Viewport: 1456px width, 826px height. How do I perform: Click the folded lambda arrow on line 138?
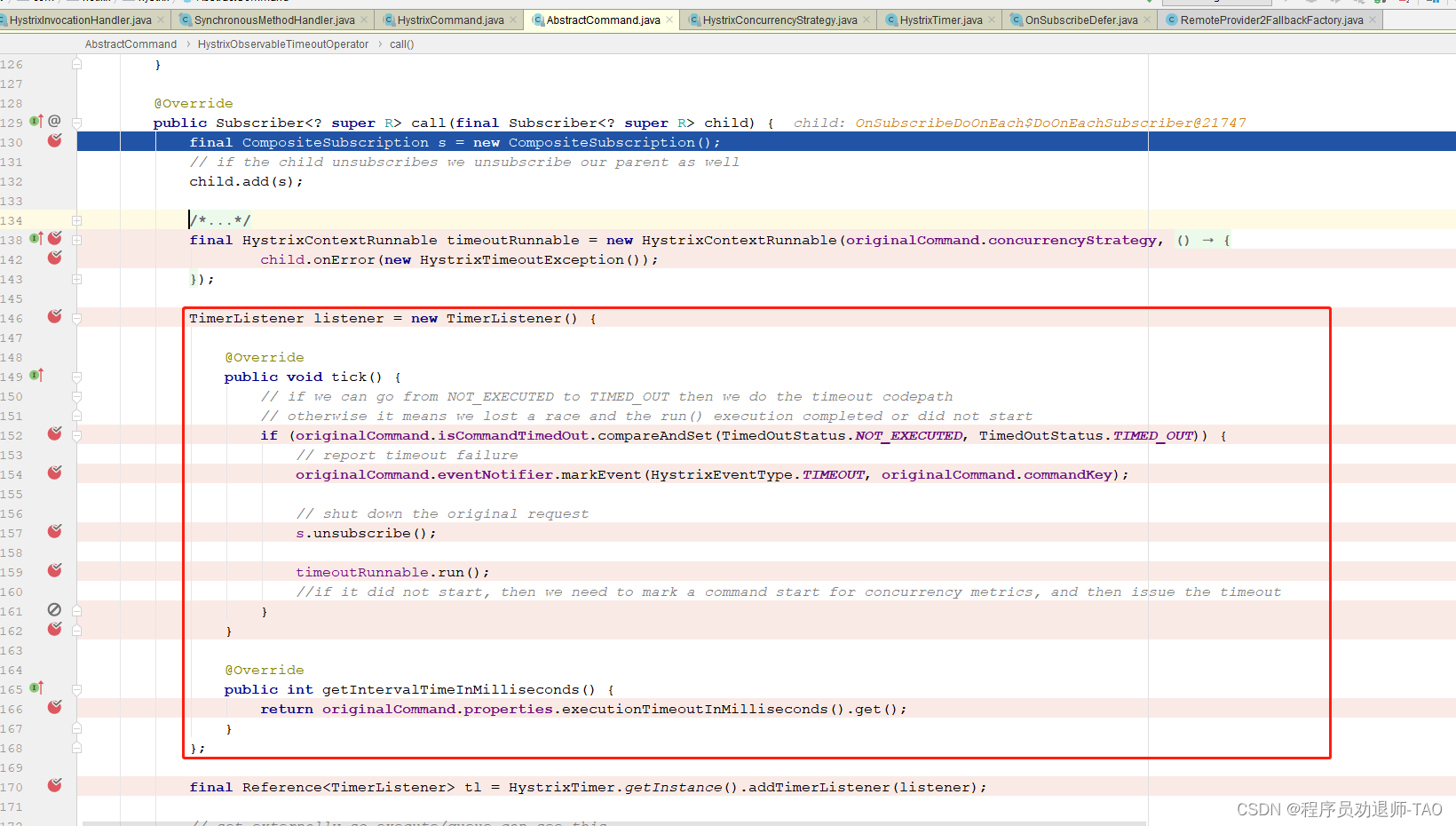tap(1204, 240)
